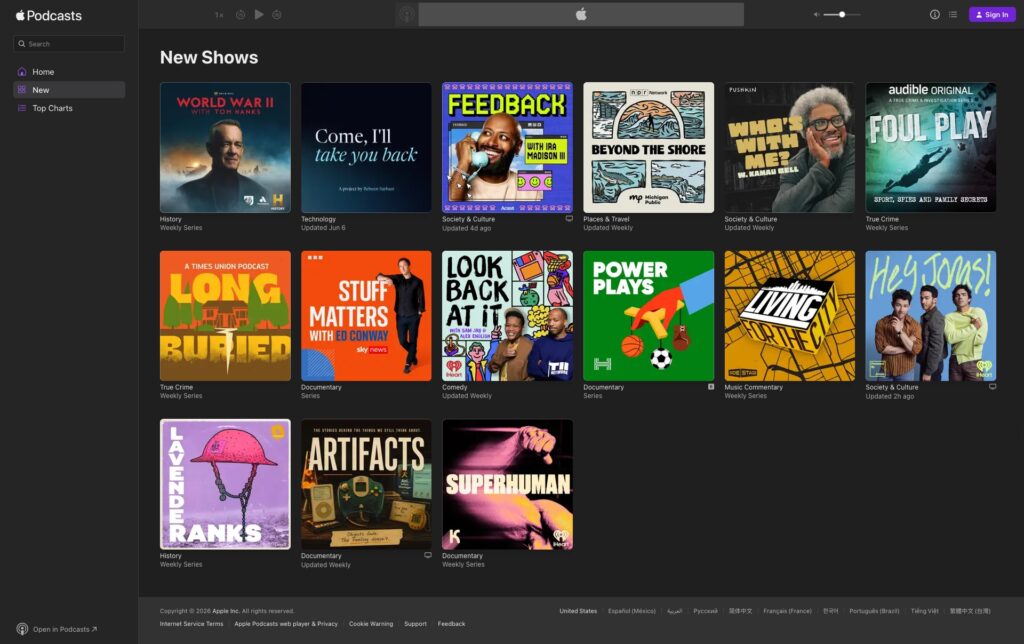Click the Top Charts list icon
This screenshot has height=644, width=1024.
click(22, 108)
